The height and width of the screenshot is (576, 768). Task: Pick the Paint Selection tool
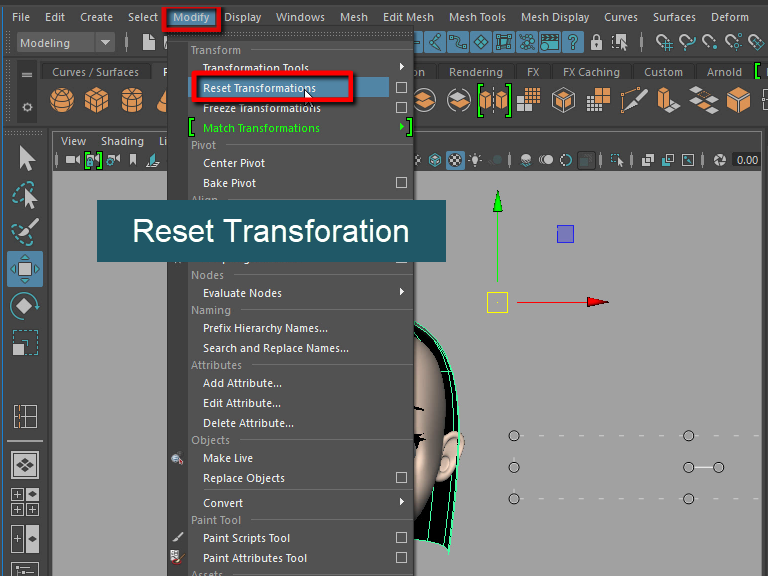pos(25,232)
